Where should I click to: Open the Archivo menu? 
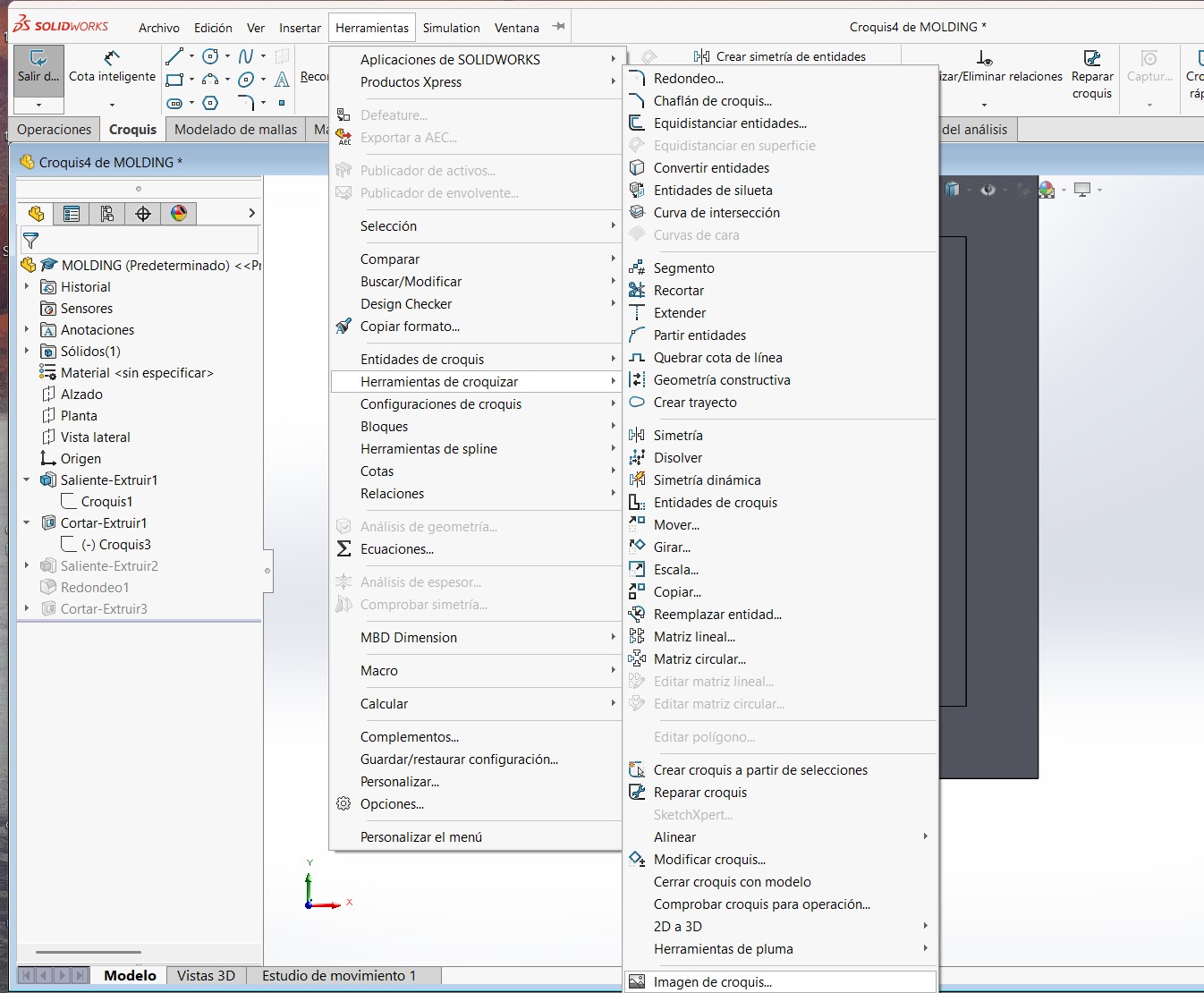point(159,28)
